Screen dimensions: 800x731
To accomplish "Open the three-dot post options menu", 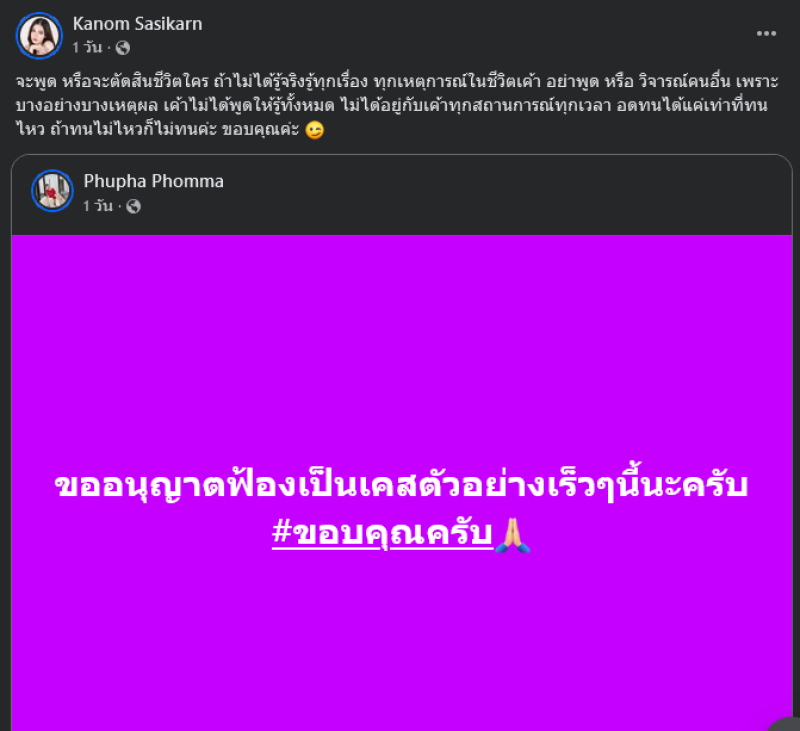I will (x=766, y=34).
